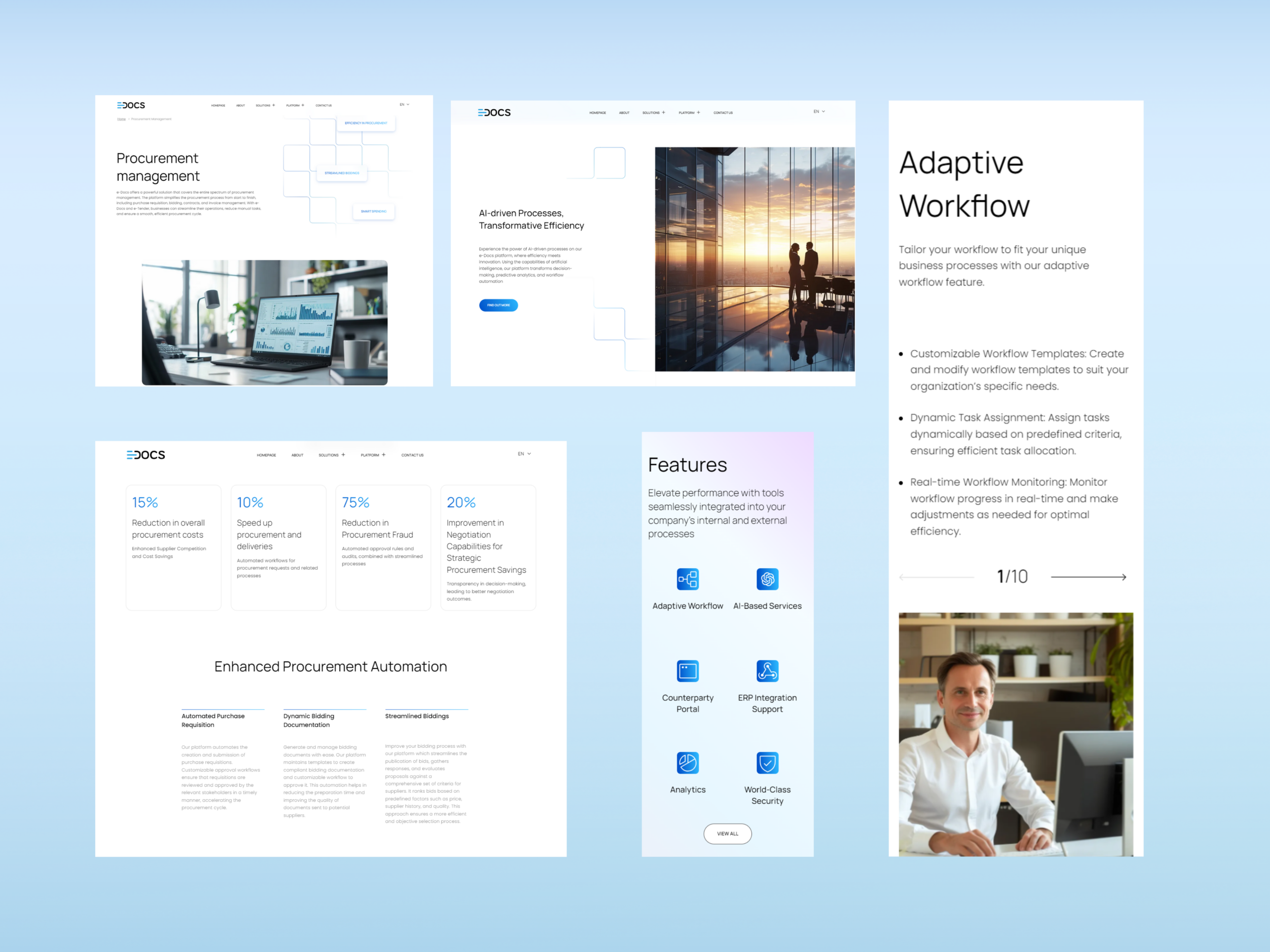The image size is (1270, 952).
Task: Click the Adaptive Workflow feature icon
Action: (x=687, y=579)
